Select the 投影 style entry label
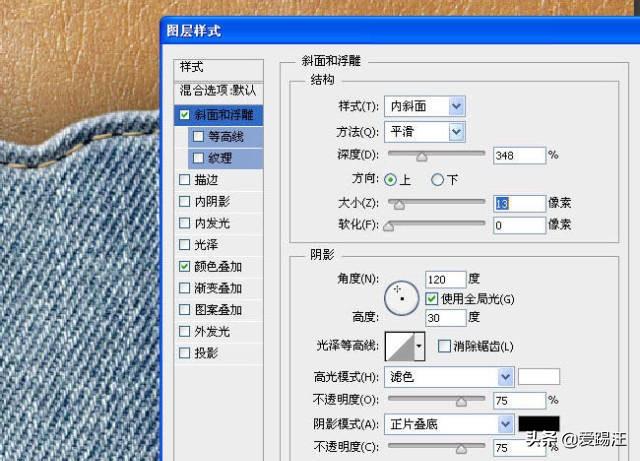Image resolution: width=640 pixels, height=461 pixels. click(x=206, y=352)
